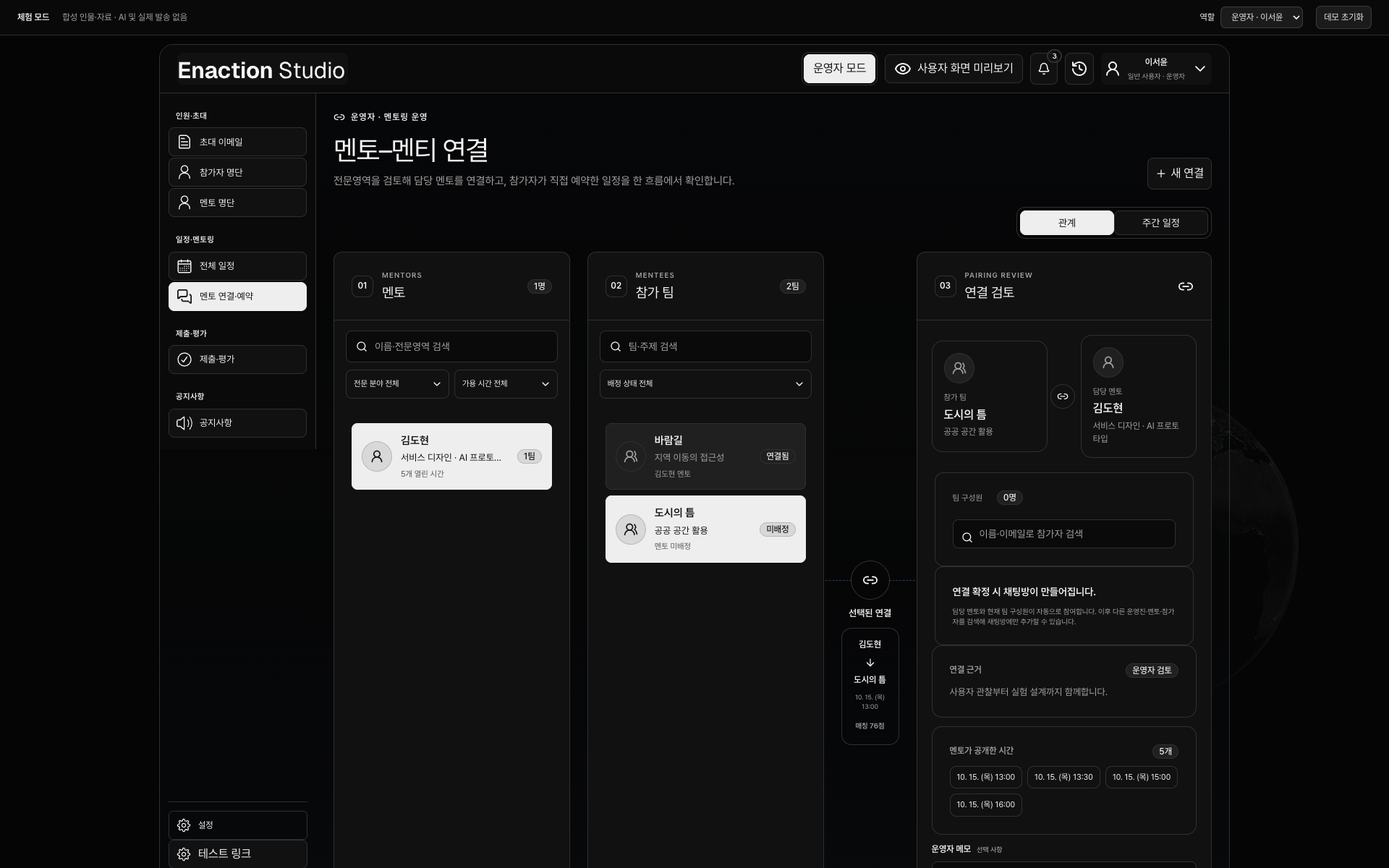Open 설정 in the sidebar

point(237,825)
